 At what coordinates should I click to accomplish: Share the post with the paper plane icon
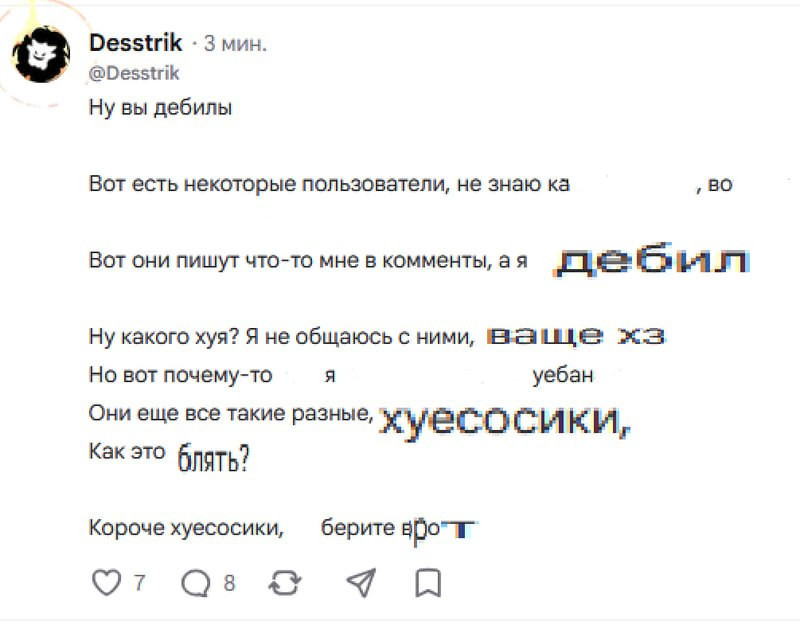[x=361, y=583]
